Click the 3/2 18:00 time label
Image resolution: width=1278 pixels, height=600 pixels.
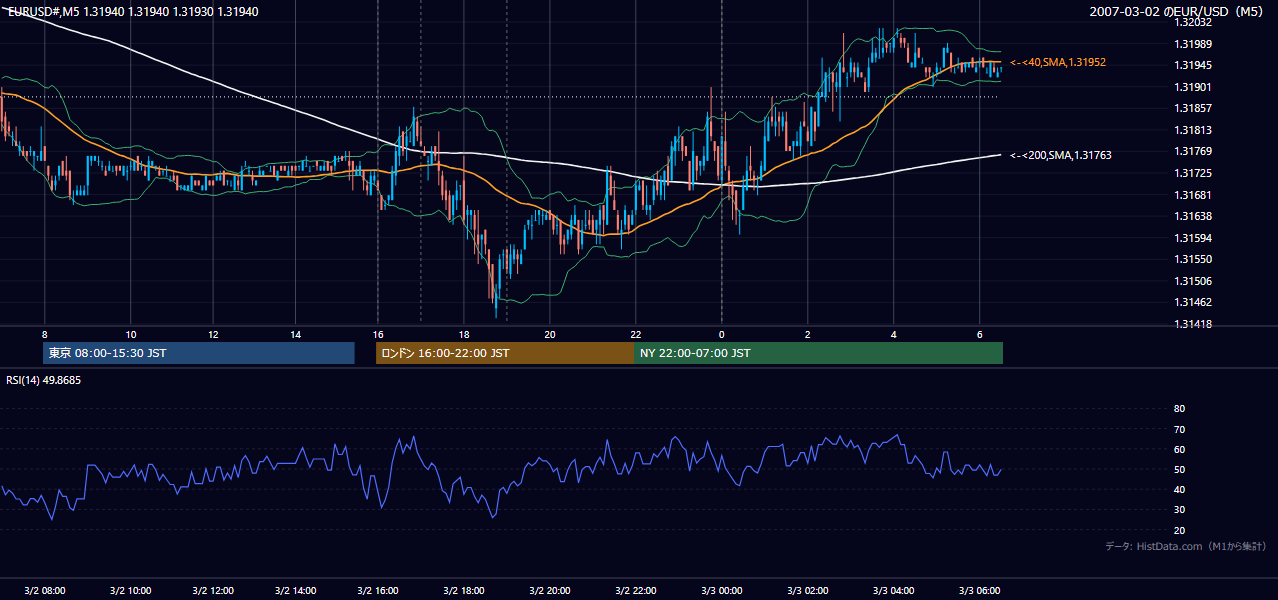[464, 590]
